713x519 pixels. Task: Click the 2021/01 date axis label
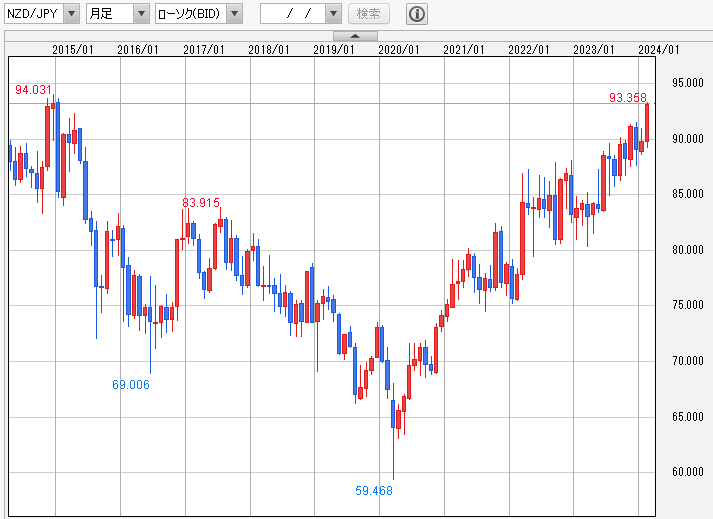pos(463,50)
